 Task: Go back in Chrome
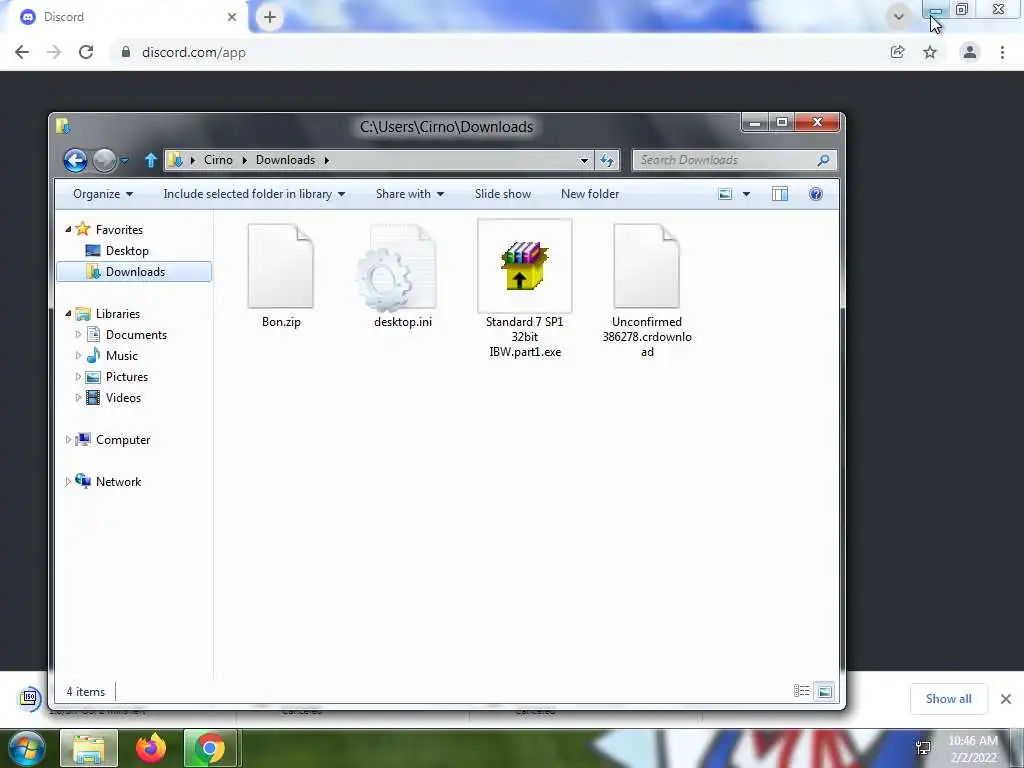point(22,52)
